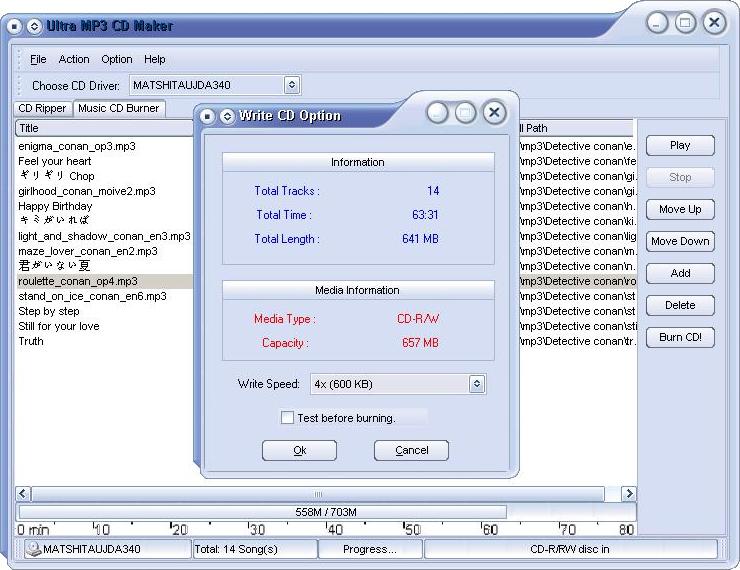Open the Choose CD Driver dropdown
Image resolution: width=740 pixels, height=570 pixels.
point(292,85)
